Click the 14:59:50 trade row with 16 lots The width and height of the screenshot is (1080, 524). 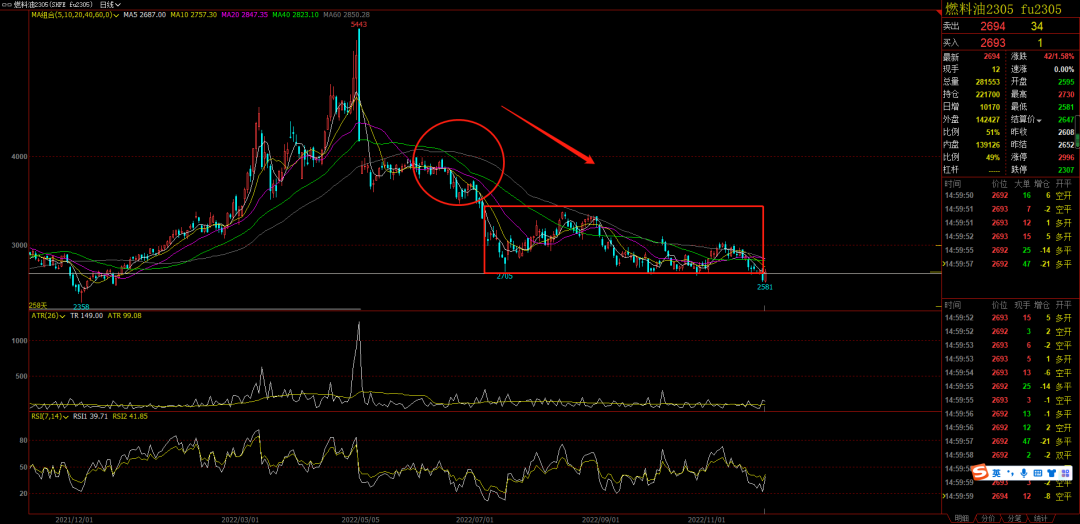click(1008, 196)
